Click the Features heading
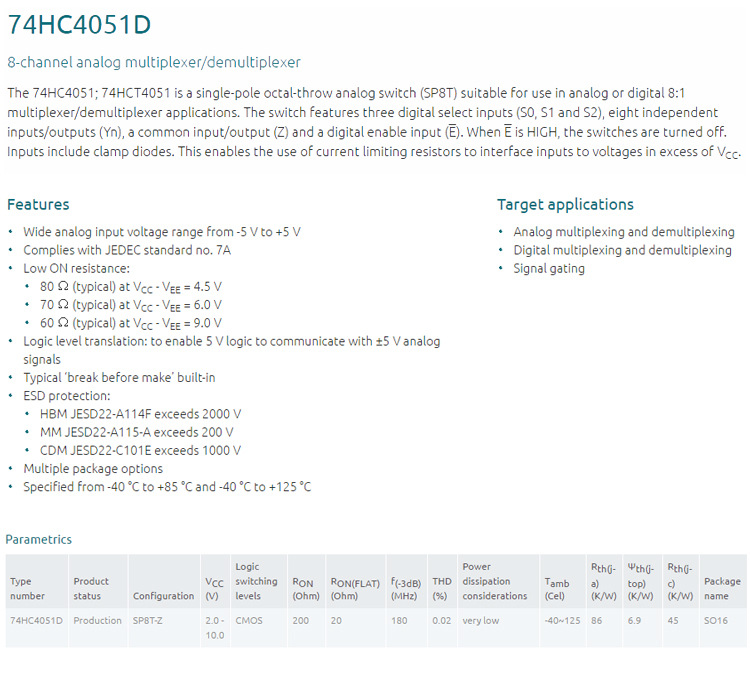This screenshot has width=750, height=700. pyautogui.click(x=38, y=204)
